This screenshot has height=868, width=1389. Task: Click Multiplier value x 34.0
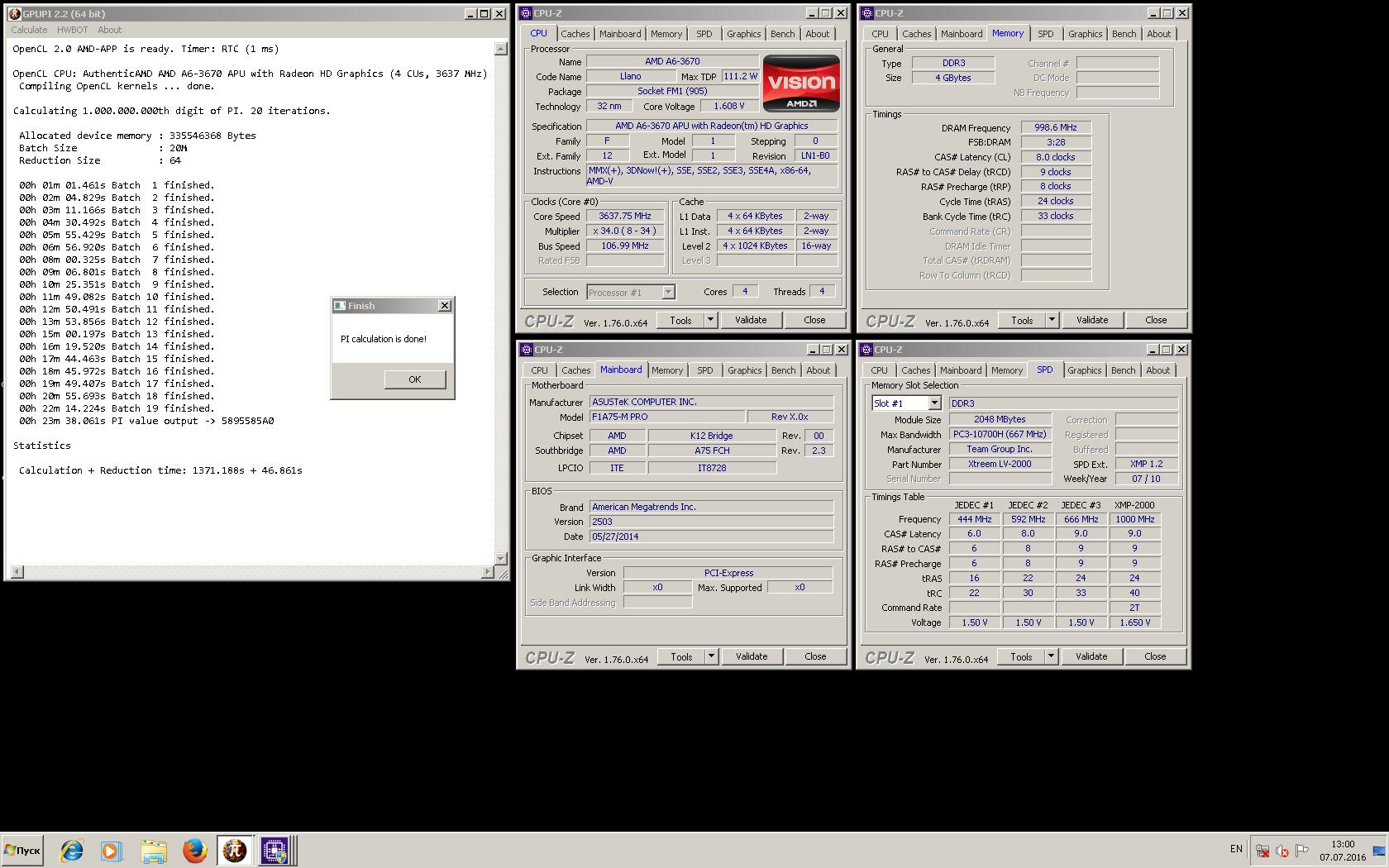(x=625, y=231)
